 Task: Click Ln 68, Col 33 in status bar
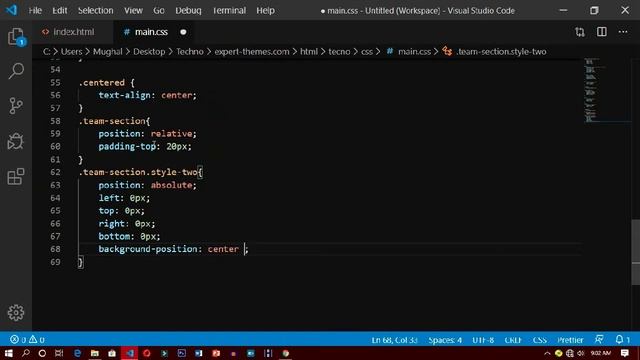pos(394,340)
